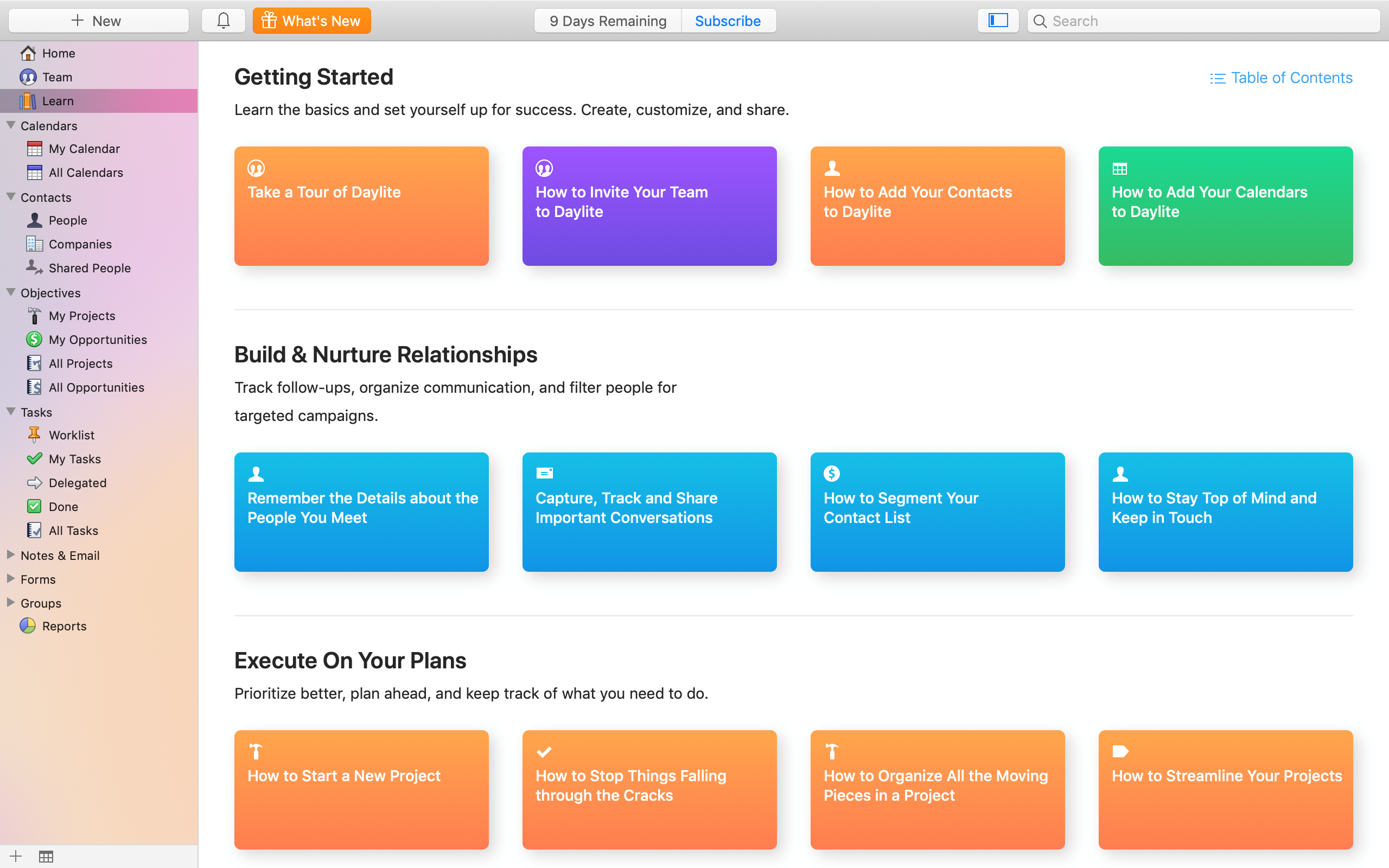Select the All Tasks icon
1389x868 pixels.
click(34, 531)
